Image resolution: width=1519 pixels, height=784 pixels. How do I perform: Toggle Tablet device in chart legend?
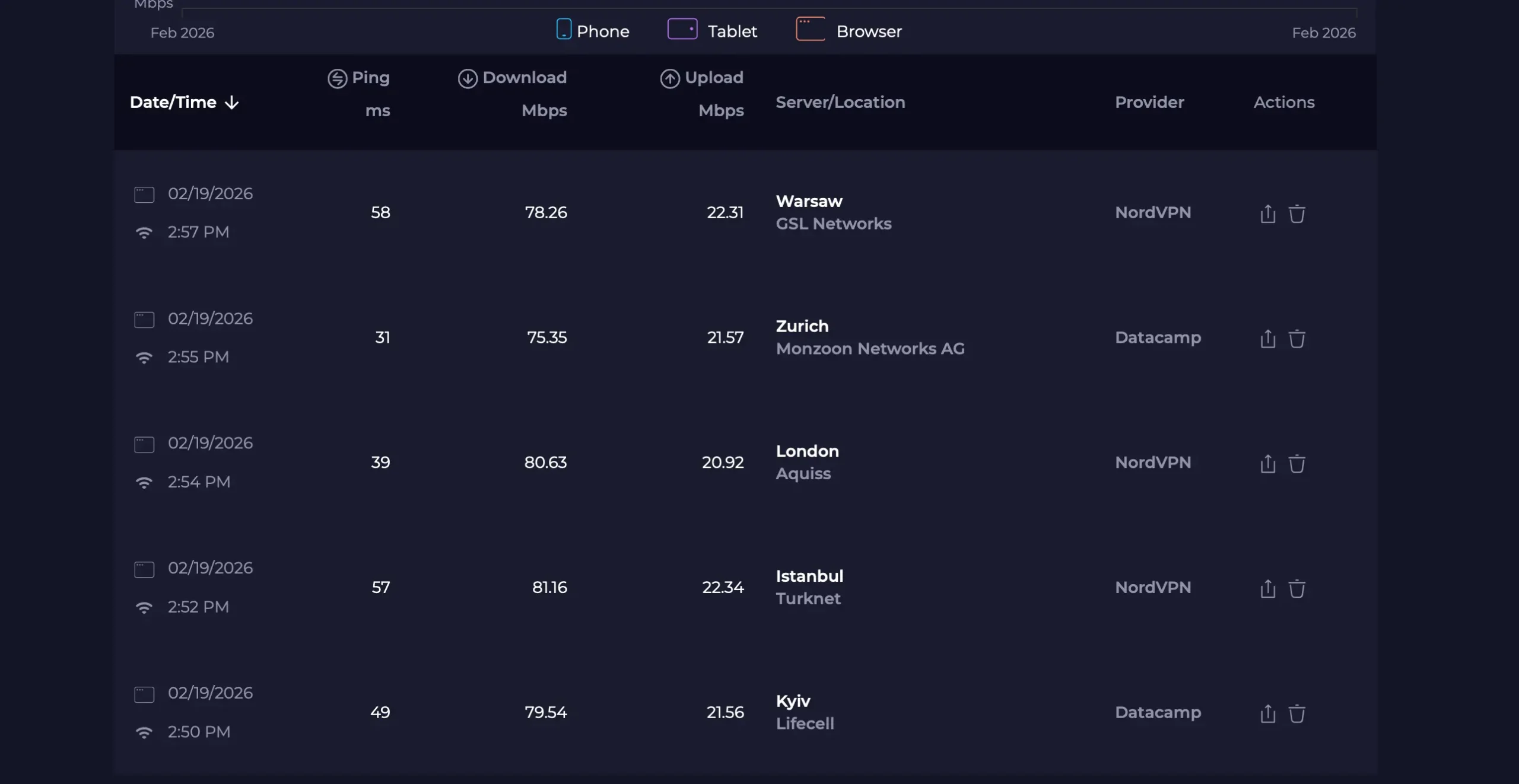tap(712, 31)
